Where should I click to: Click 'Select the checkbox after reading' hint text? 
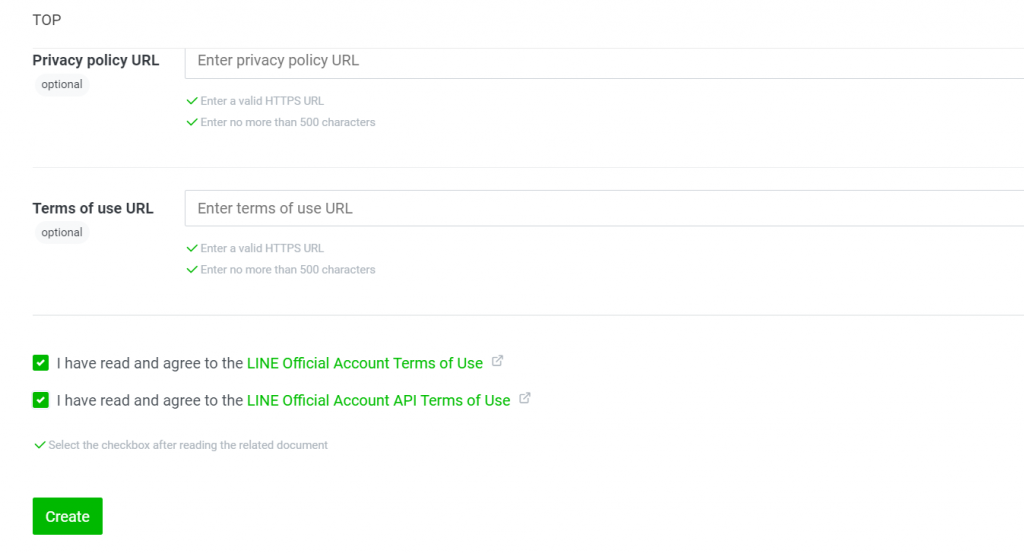pyautogui.click(x=188, y=445)
